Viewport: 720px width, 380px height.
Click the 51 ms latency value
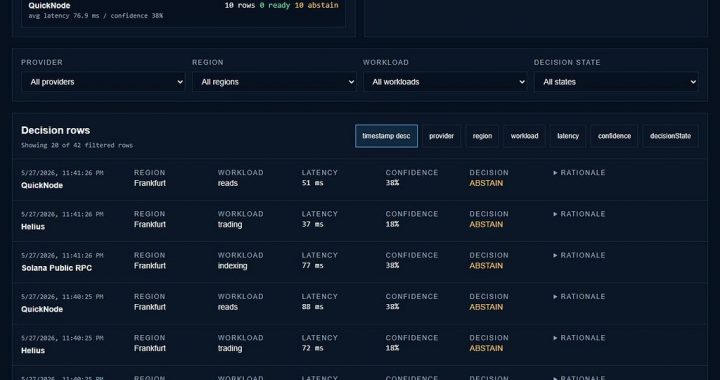[312, 183]
